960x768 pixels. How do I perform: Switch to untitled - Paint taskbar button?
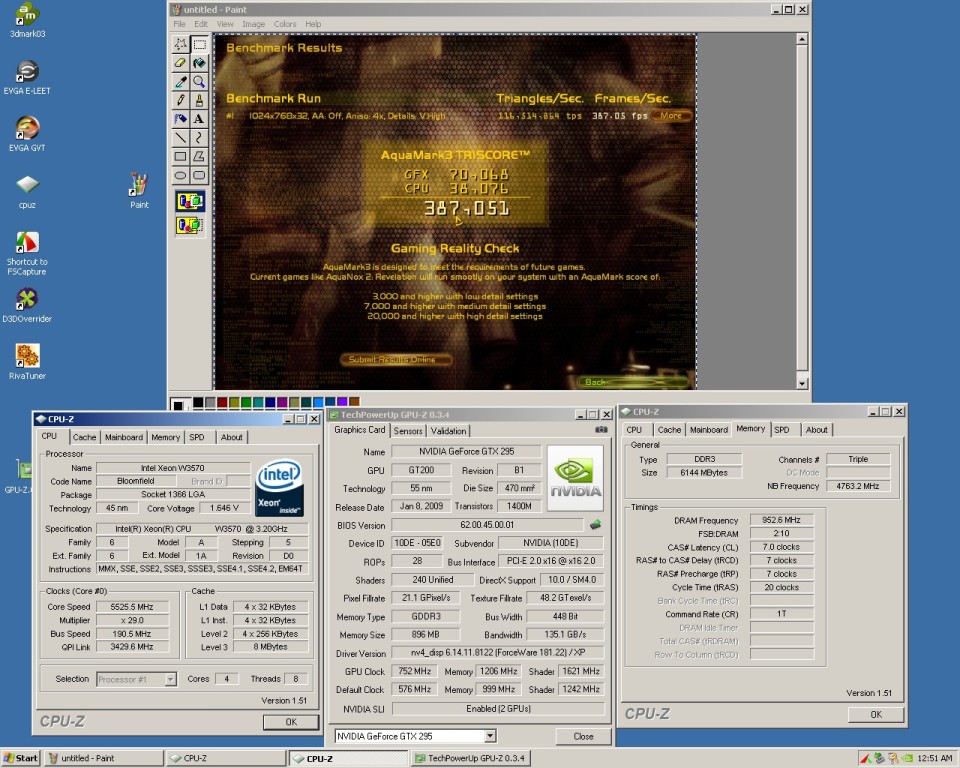[103, 758]
